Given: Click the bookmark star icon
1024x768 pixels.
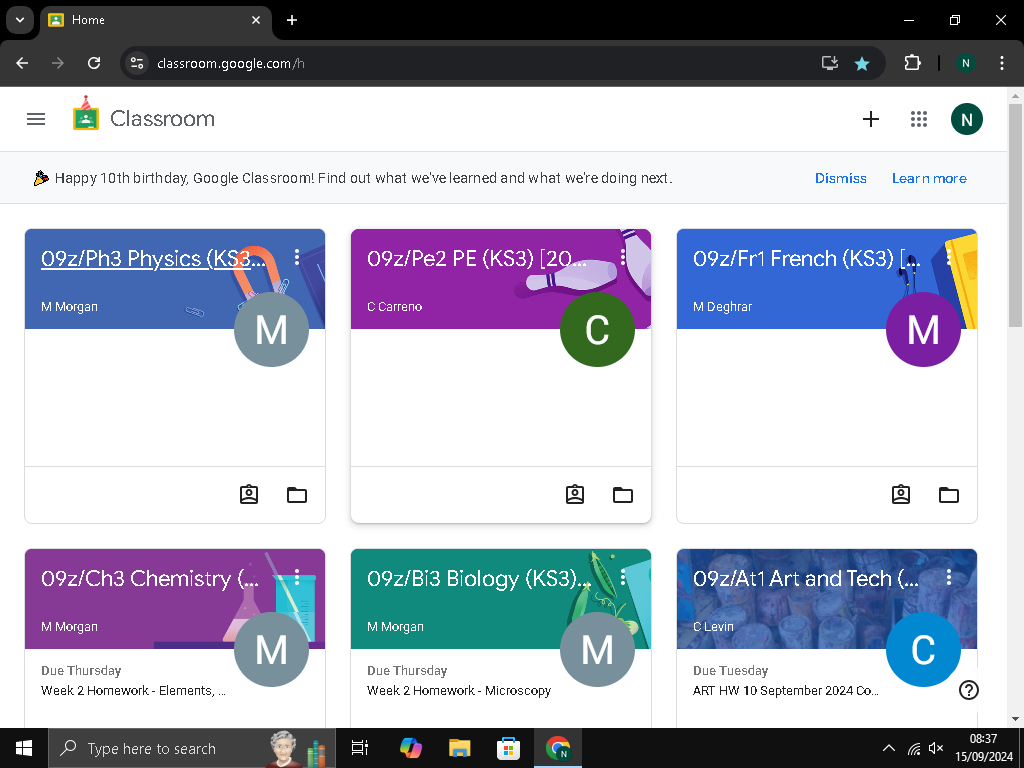Looking at the screenshot, I should (x=862, y=63).
